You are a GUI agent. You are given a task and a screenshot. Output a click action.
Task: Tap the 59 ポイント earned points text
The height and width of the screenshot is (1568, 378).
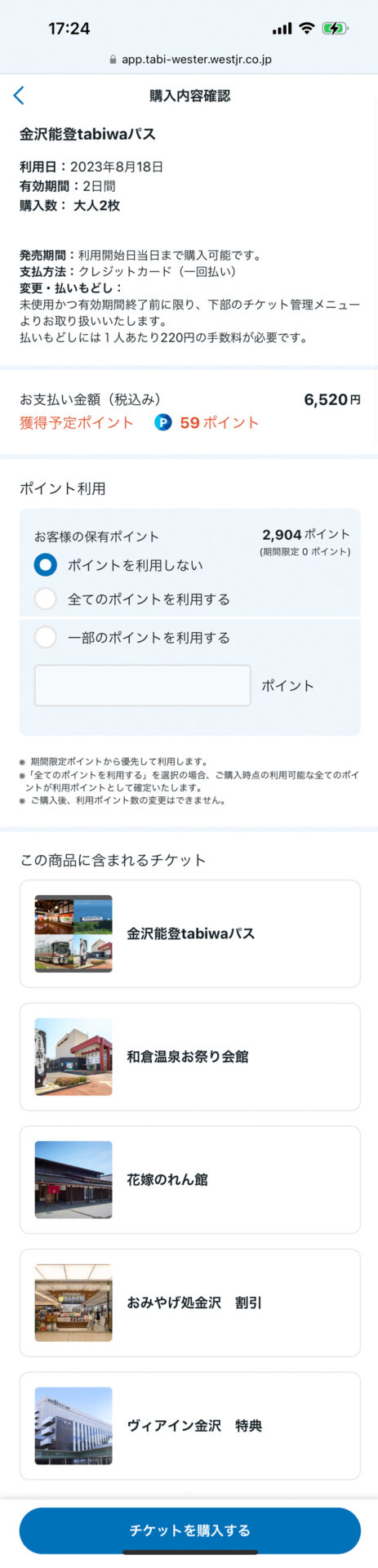point(219,422)
